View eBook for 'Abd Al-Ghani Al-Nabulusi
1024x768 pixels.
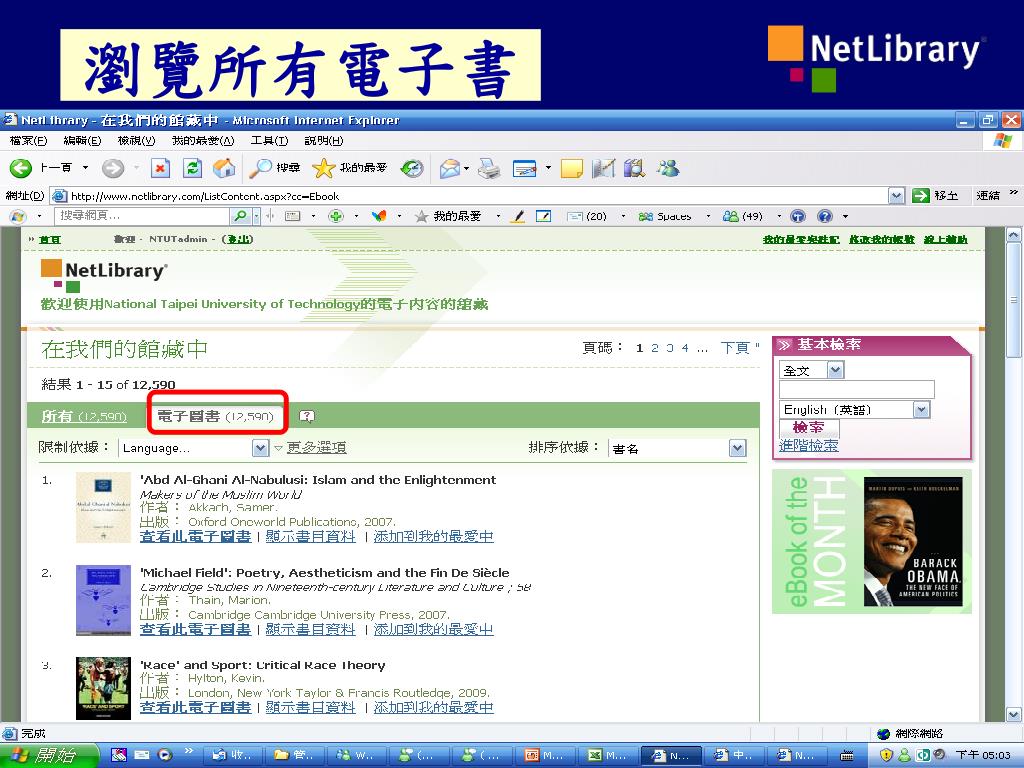(195, 536)
